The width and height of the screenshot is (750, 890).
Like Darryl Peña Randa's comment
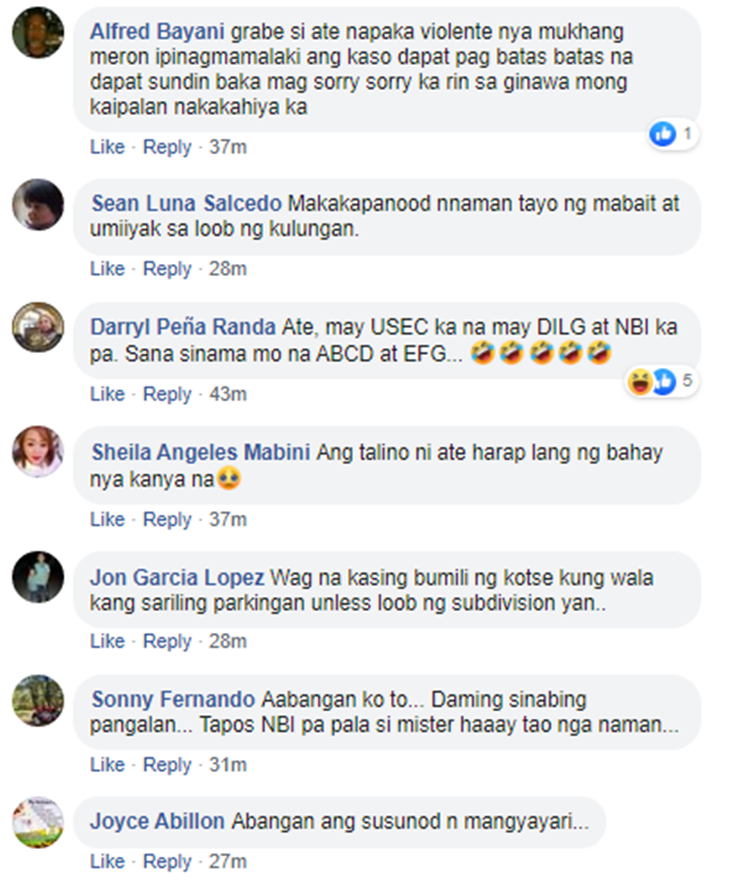click(x=107, y=394)
